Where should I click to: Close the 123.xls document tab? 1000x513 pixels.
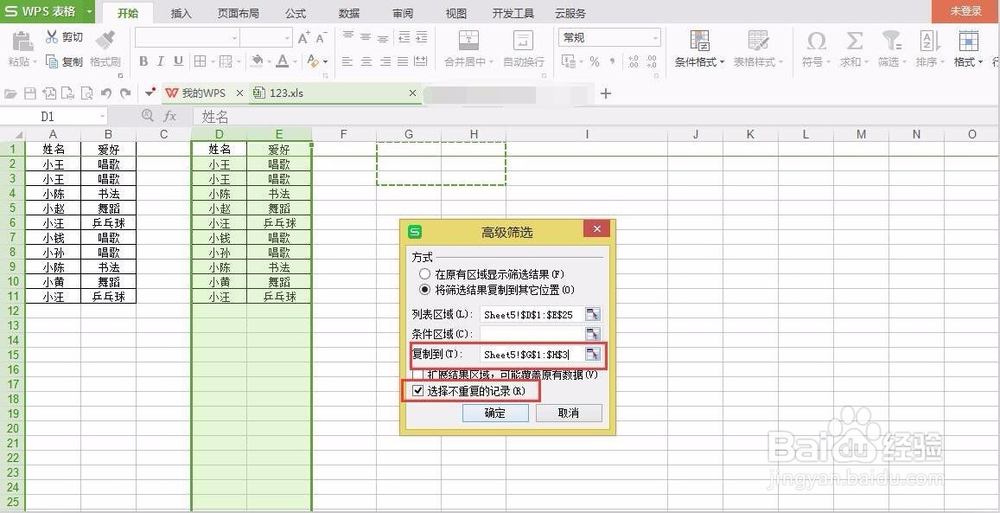click(413, 93)
